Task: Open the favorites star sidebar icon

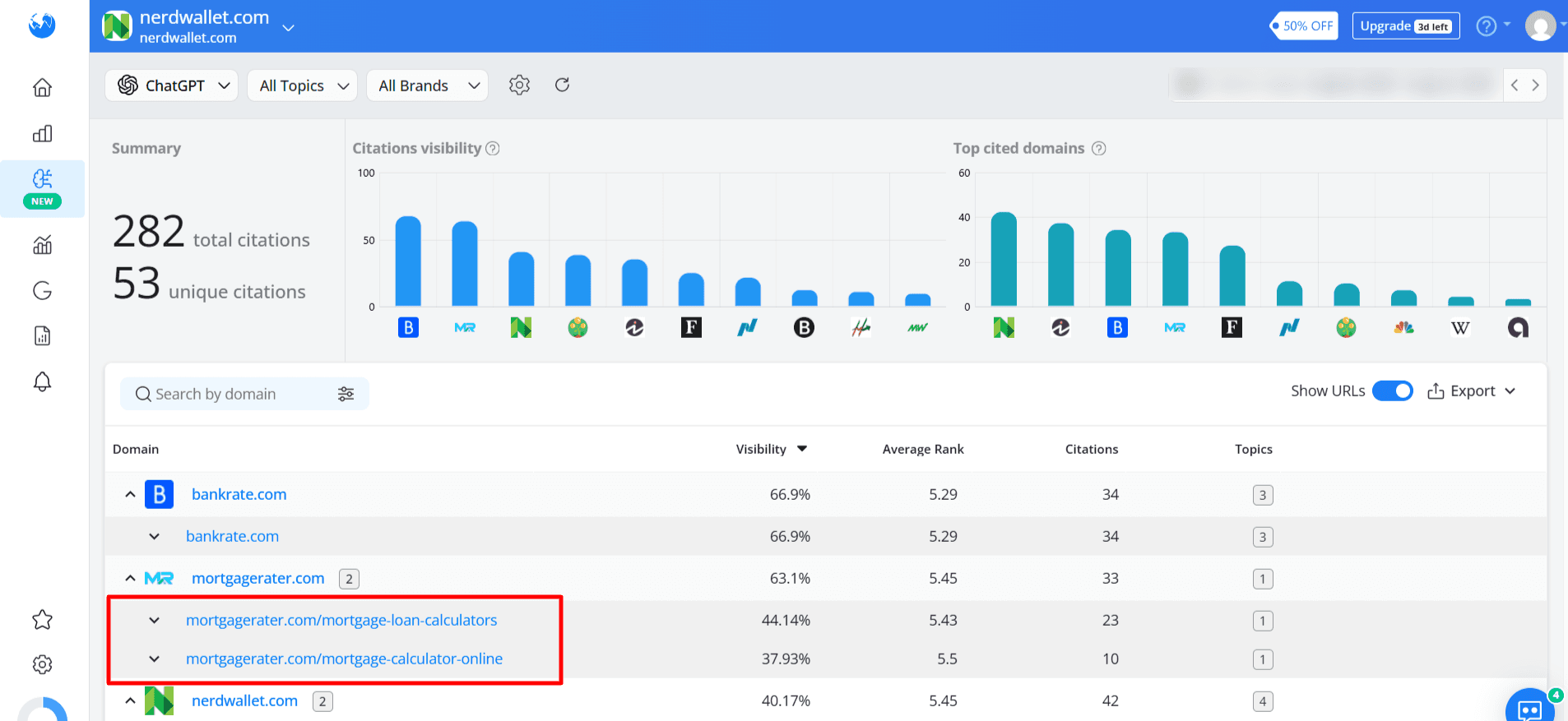Action: point(42,620)
